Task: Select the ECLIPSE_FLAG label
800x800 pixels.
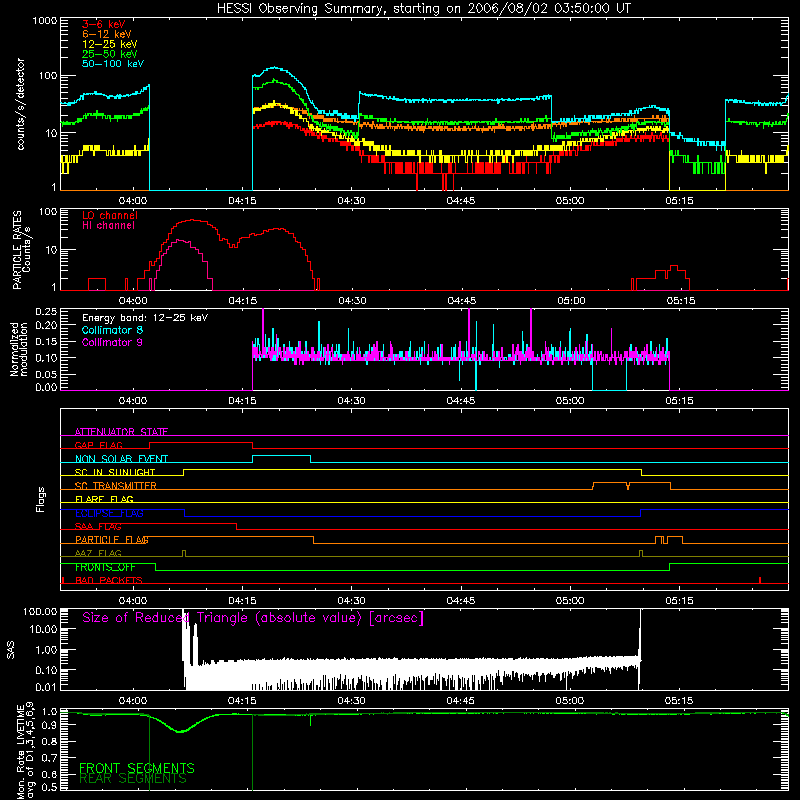Action: 109,513
